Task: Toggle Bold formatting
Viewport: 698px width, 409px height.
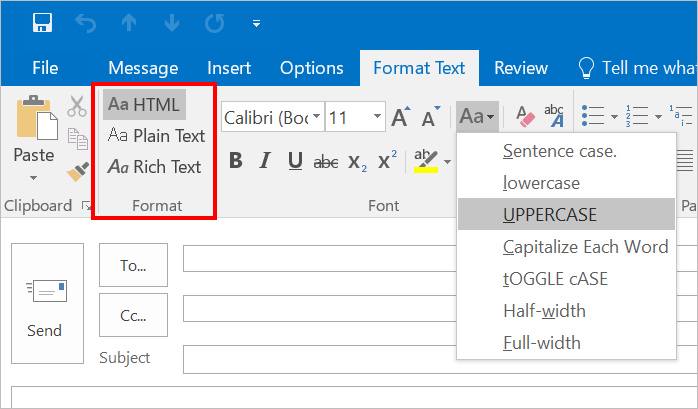Action: (x=236, y=161)
